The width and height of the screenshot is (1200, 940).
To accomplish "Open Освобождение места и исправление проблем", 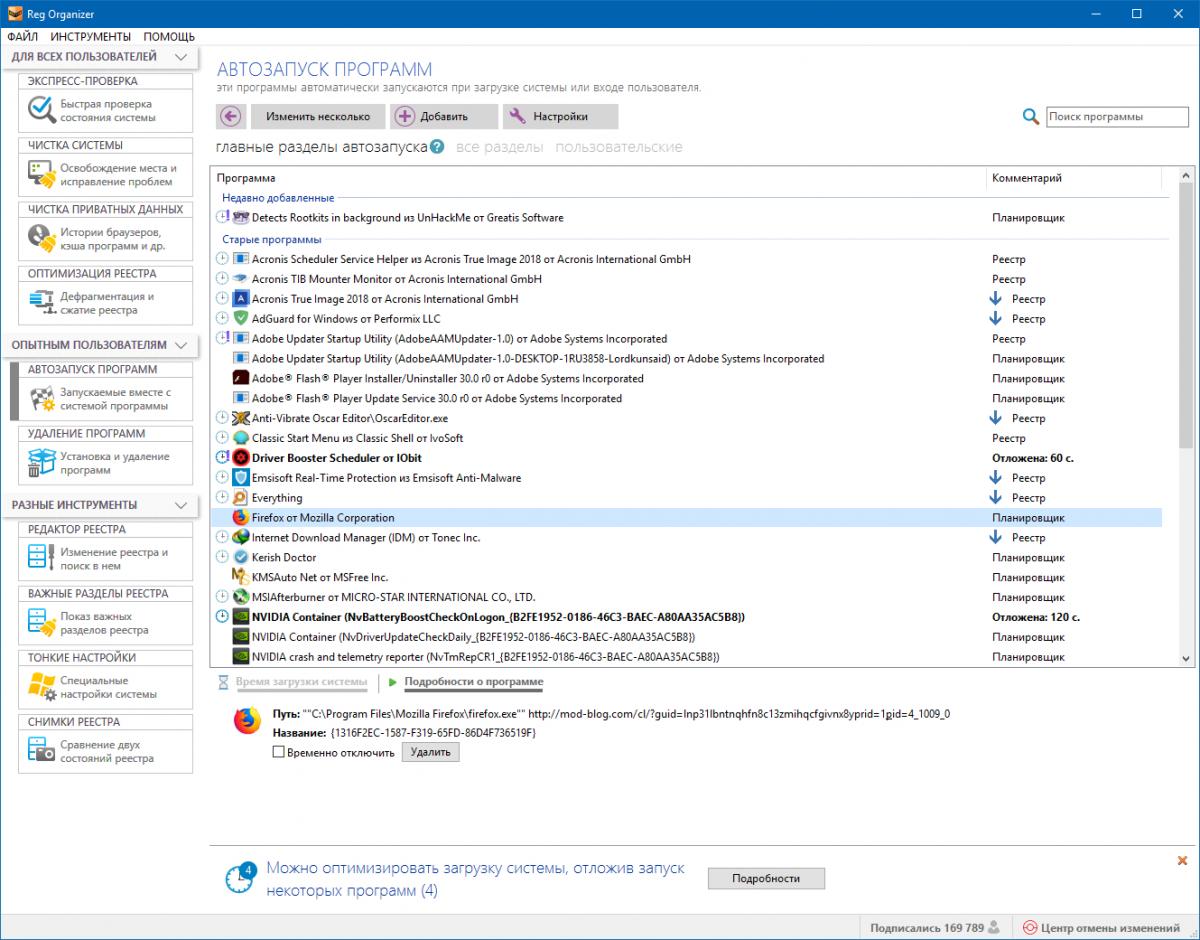I will (x=106, y=175).
